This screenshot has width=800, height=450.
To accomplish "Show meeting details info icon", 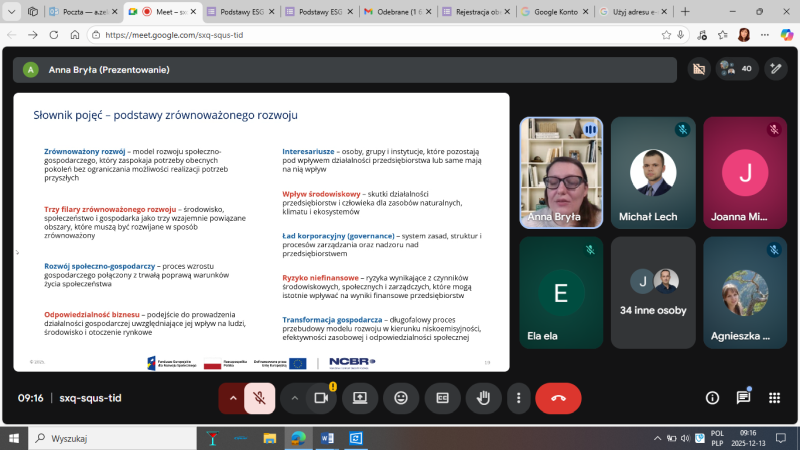I will [713, 398].
